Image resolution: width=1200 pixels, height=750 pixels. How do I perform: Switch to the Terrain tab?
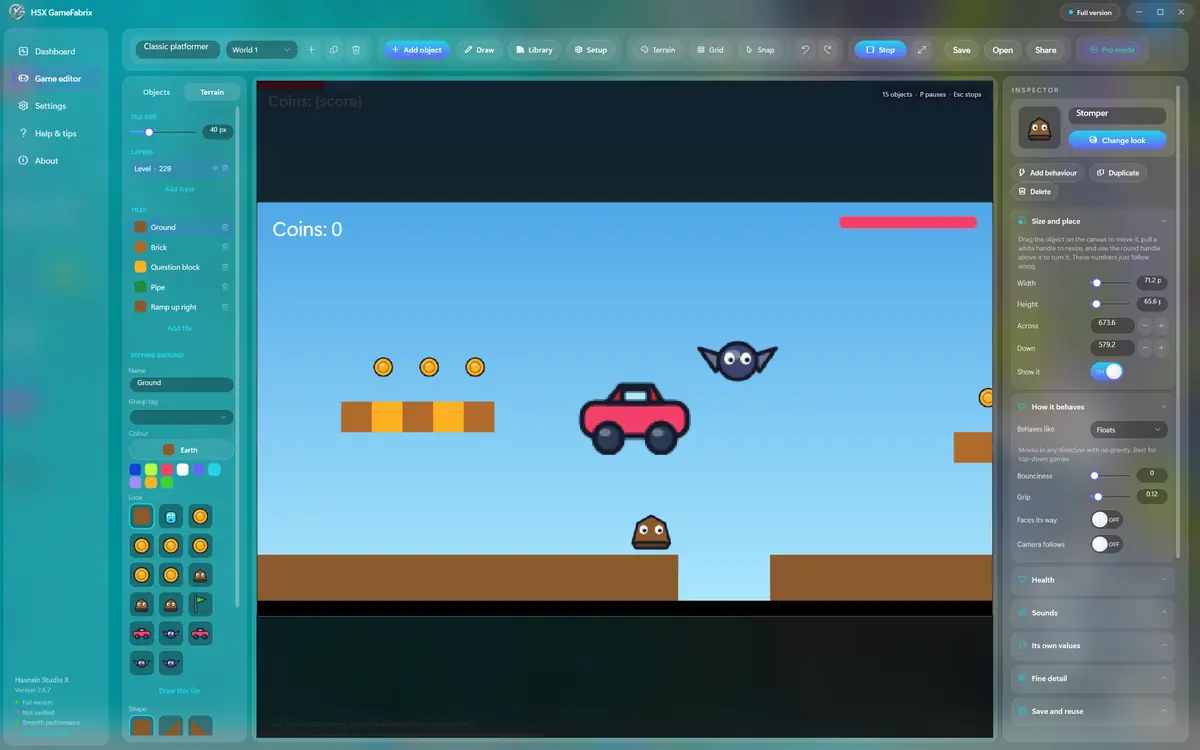(x=212, y=92)
